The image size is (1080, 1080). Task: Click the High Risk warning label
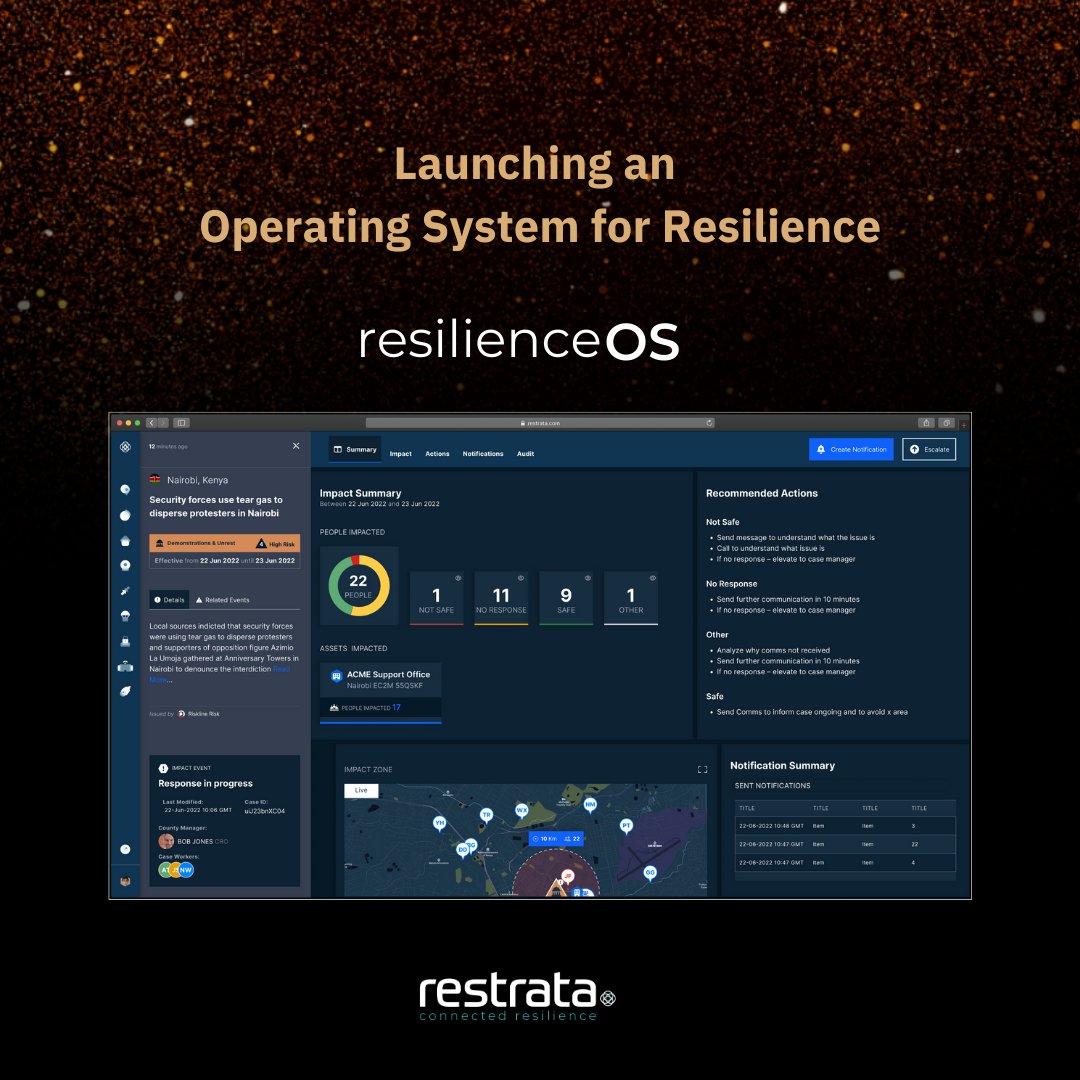(276, 543)
